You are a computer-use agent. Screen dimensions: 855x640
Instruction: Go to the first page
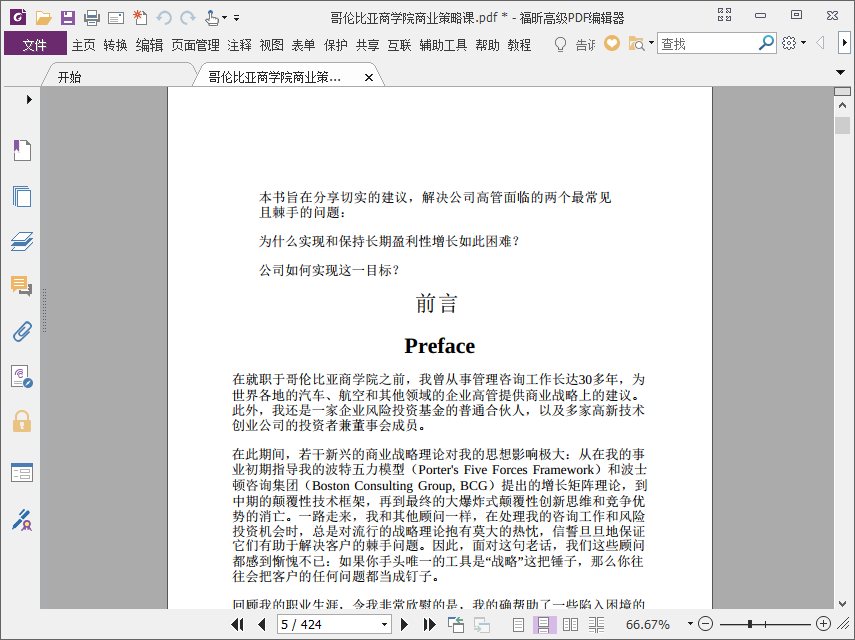[237, 624]
